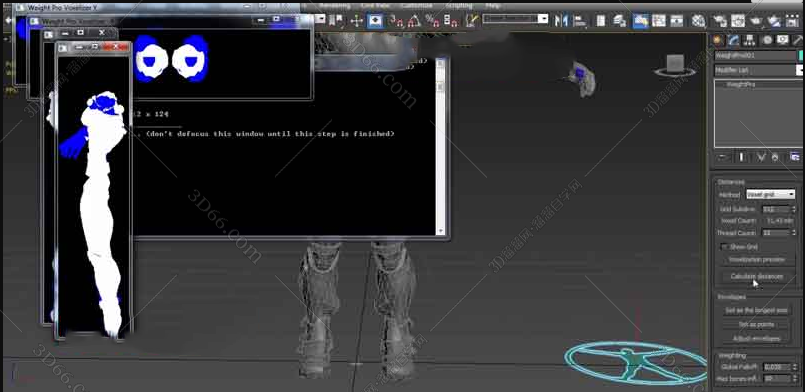Click the Adjust envelopes button
The height and width of the screenshot is (392, 805).
click(x=756, y=339)
